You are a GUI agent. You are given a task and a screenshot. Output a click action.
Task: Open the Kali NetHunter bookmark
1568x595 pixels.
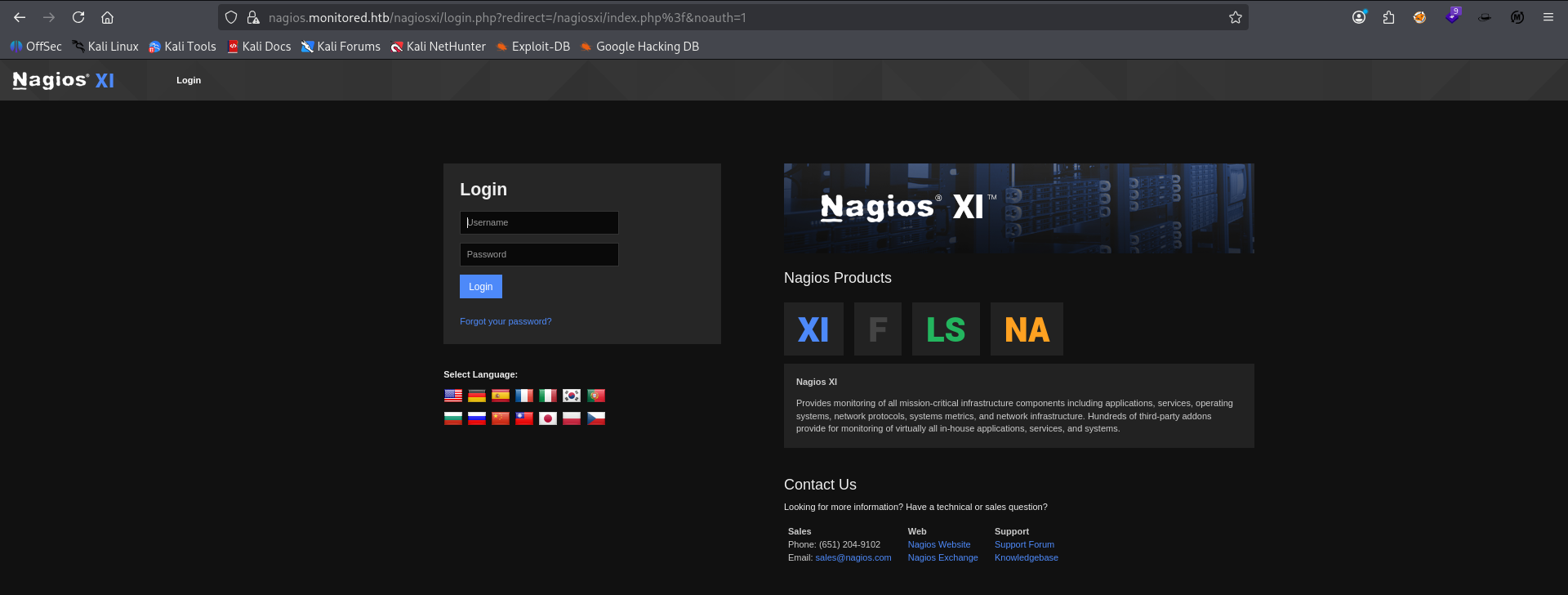[x=439, y=47]
